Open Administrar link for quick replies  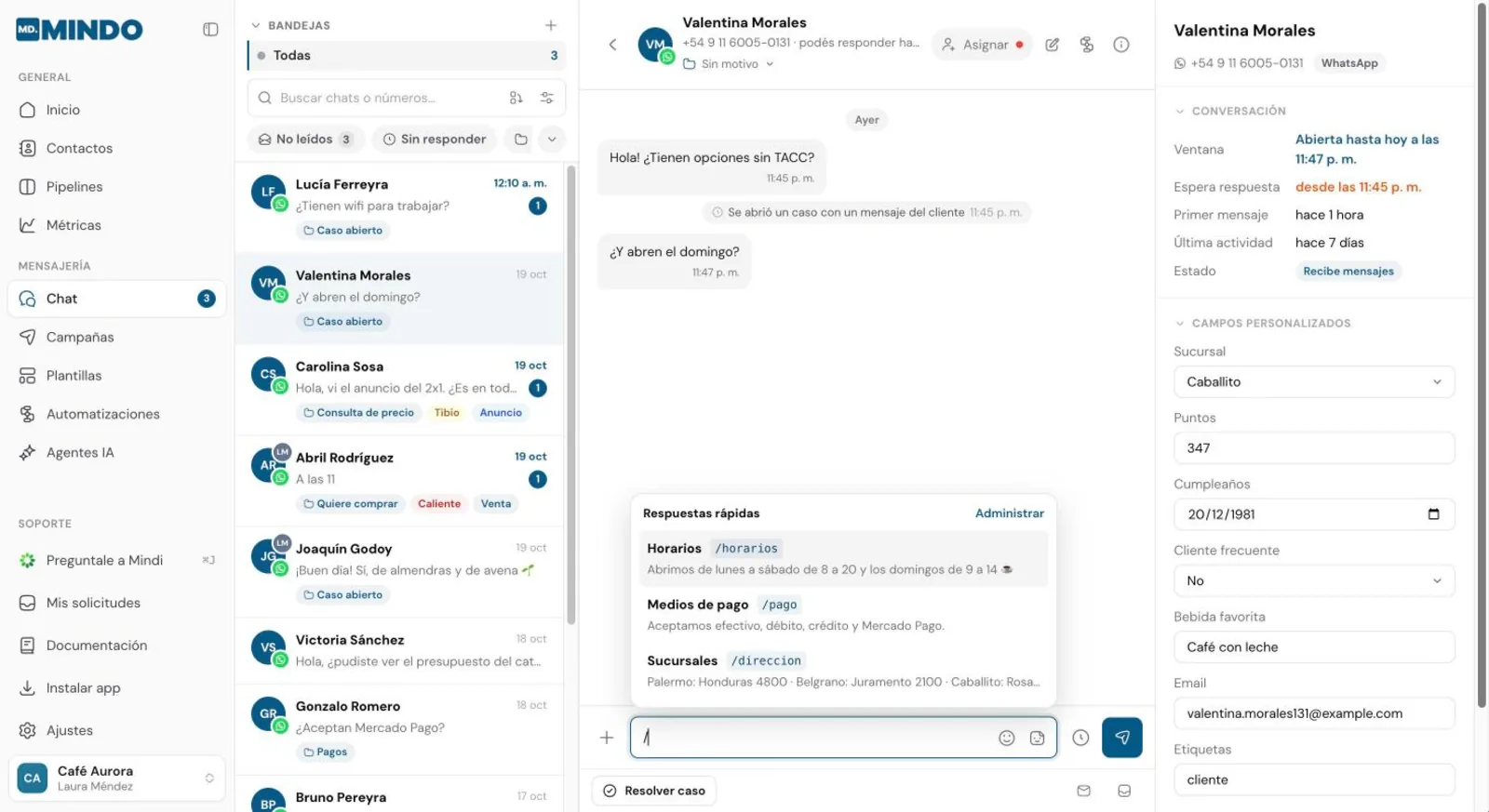click(x=1009, y=513)
